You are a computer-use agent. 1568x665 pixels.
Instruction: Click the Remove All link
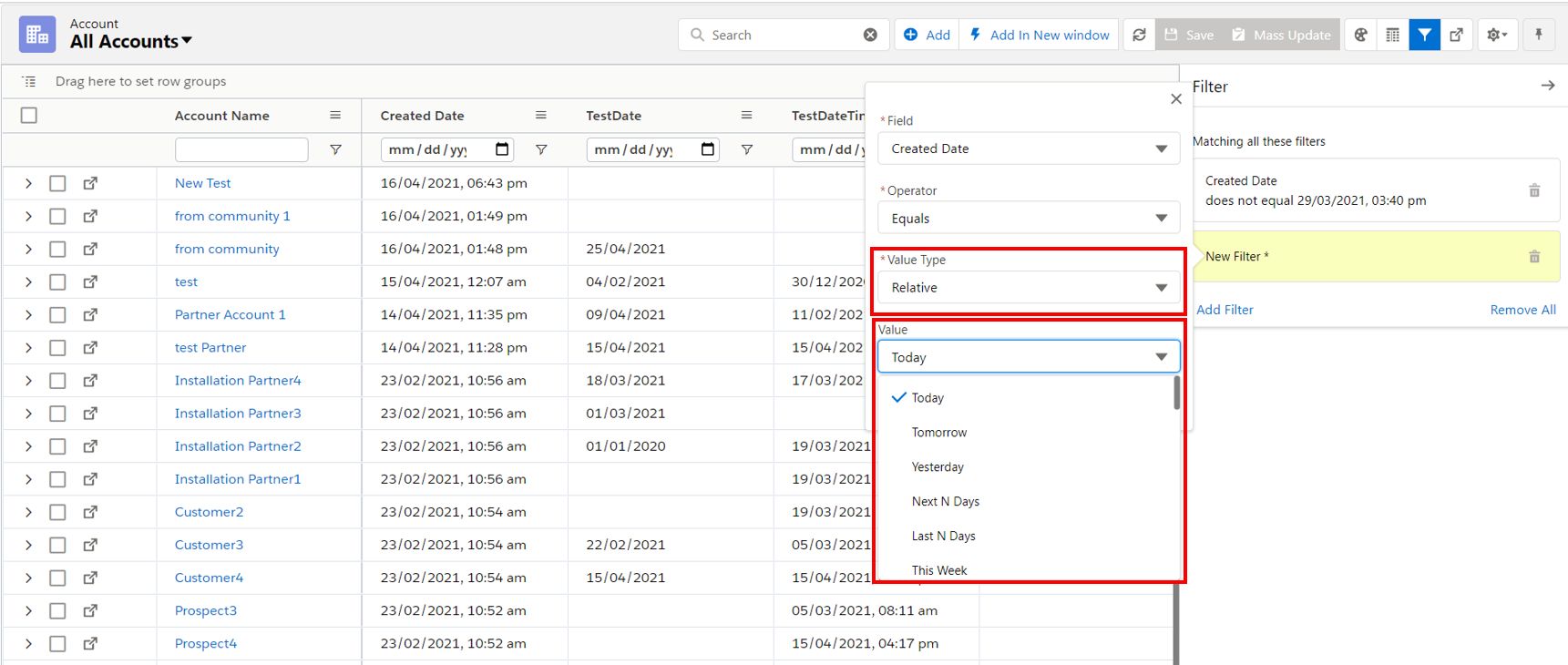pos(1522,310)
